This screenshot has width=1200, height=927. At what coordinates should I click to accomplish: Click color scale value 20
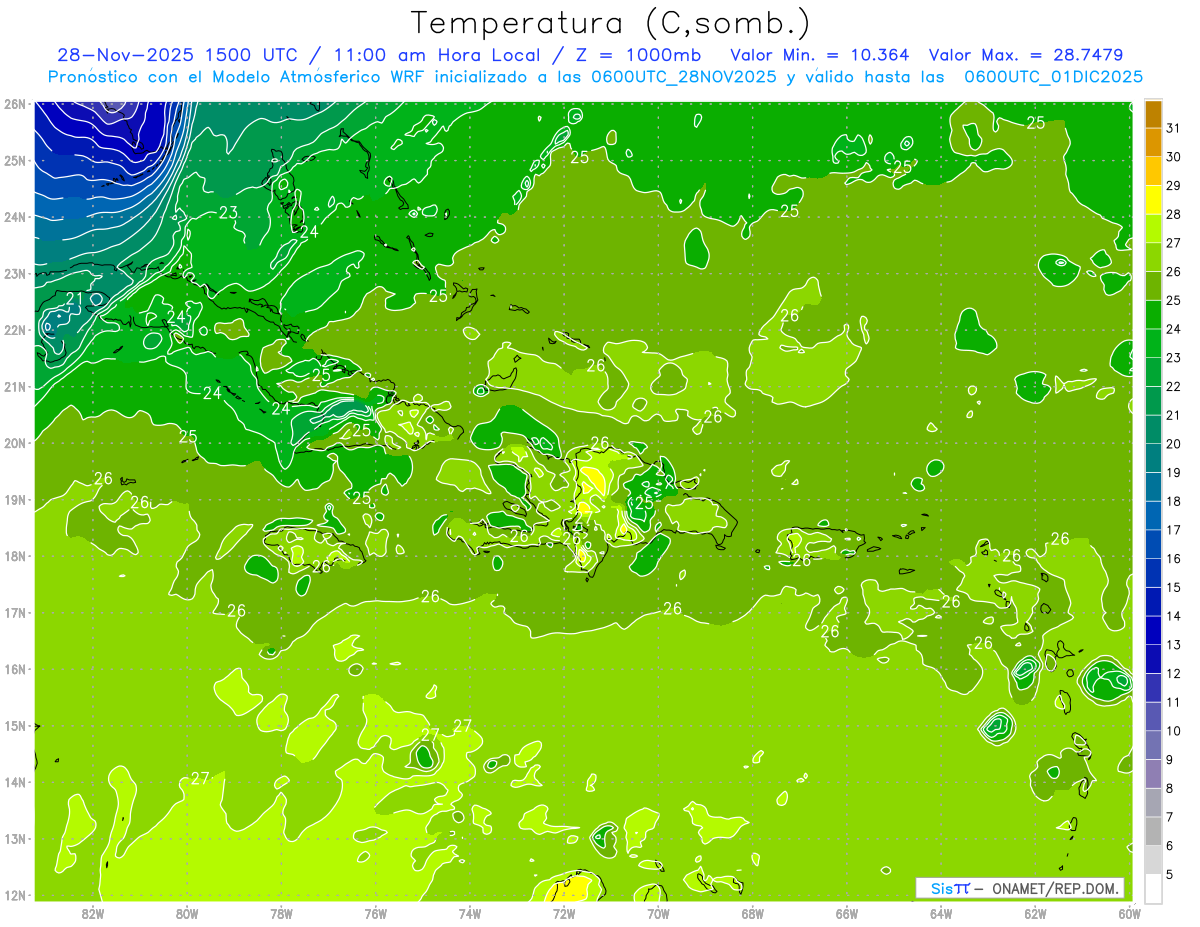click(x=1174, y=444)
